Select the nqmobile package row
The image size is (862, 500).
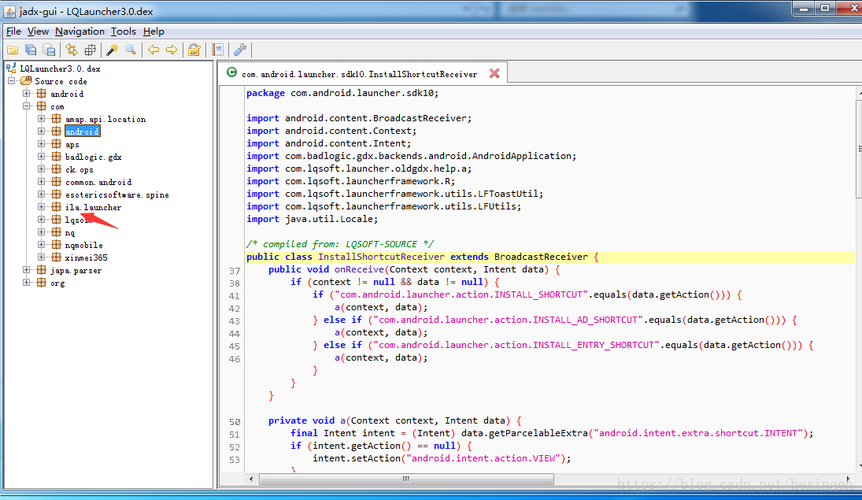[84, 245]
